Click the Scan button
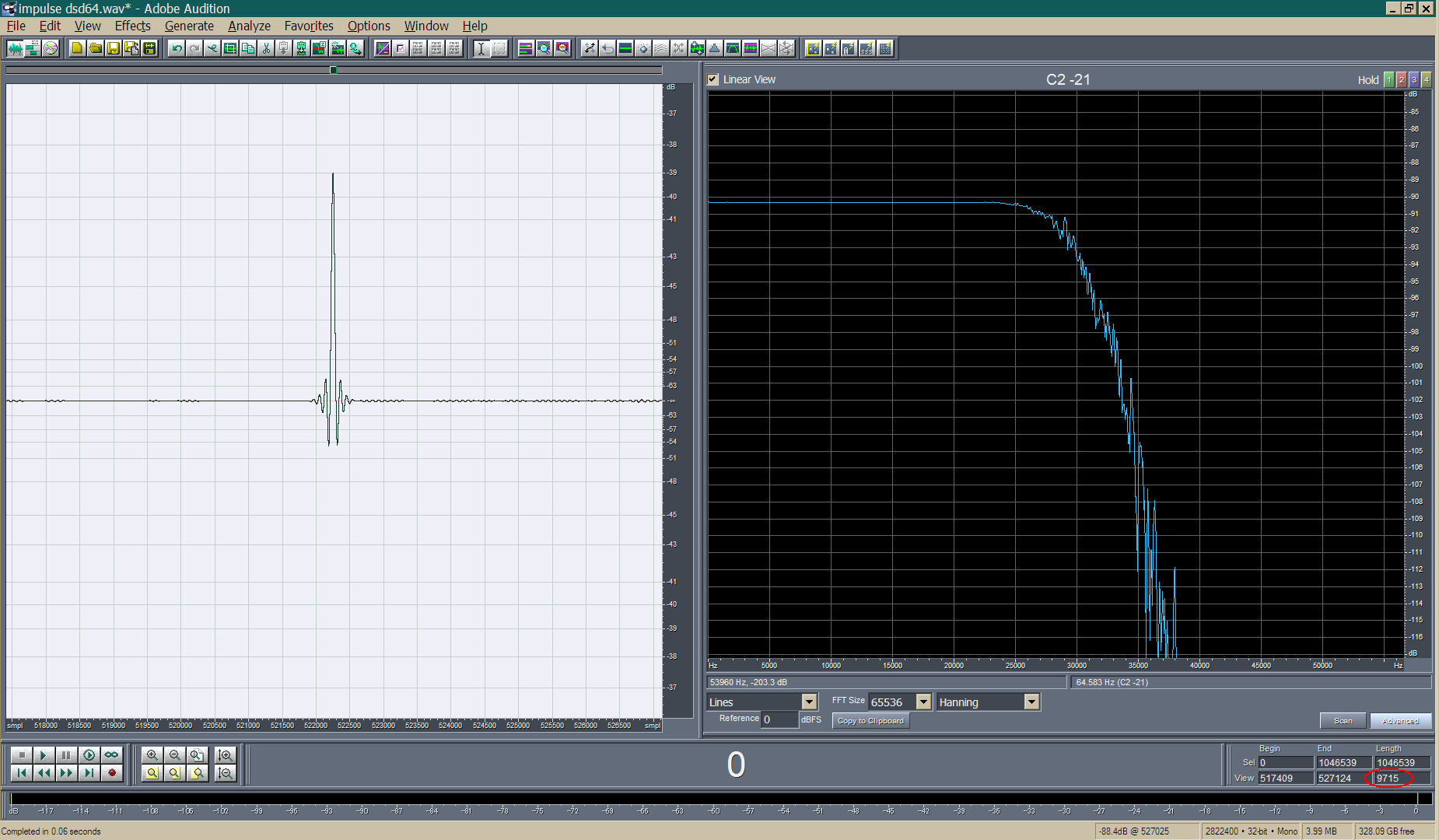This screenshot has width=1439, height=840. click(1343, 721)
